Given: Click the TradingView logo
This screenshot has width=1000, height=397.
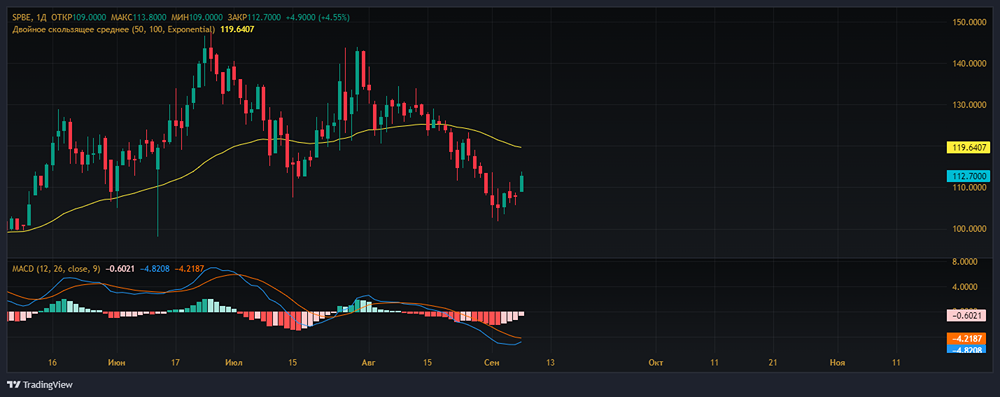Looking at the screenshot, I should click(40, 385).
